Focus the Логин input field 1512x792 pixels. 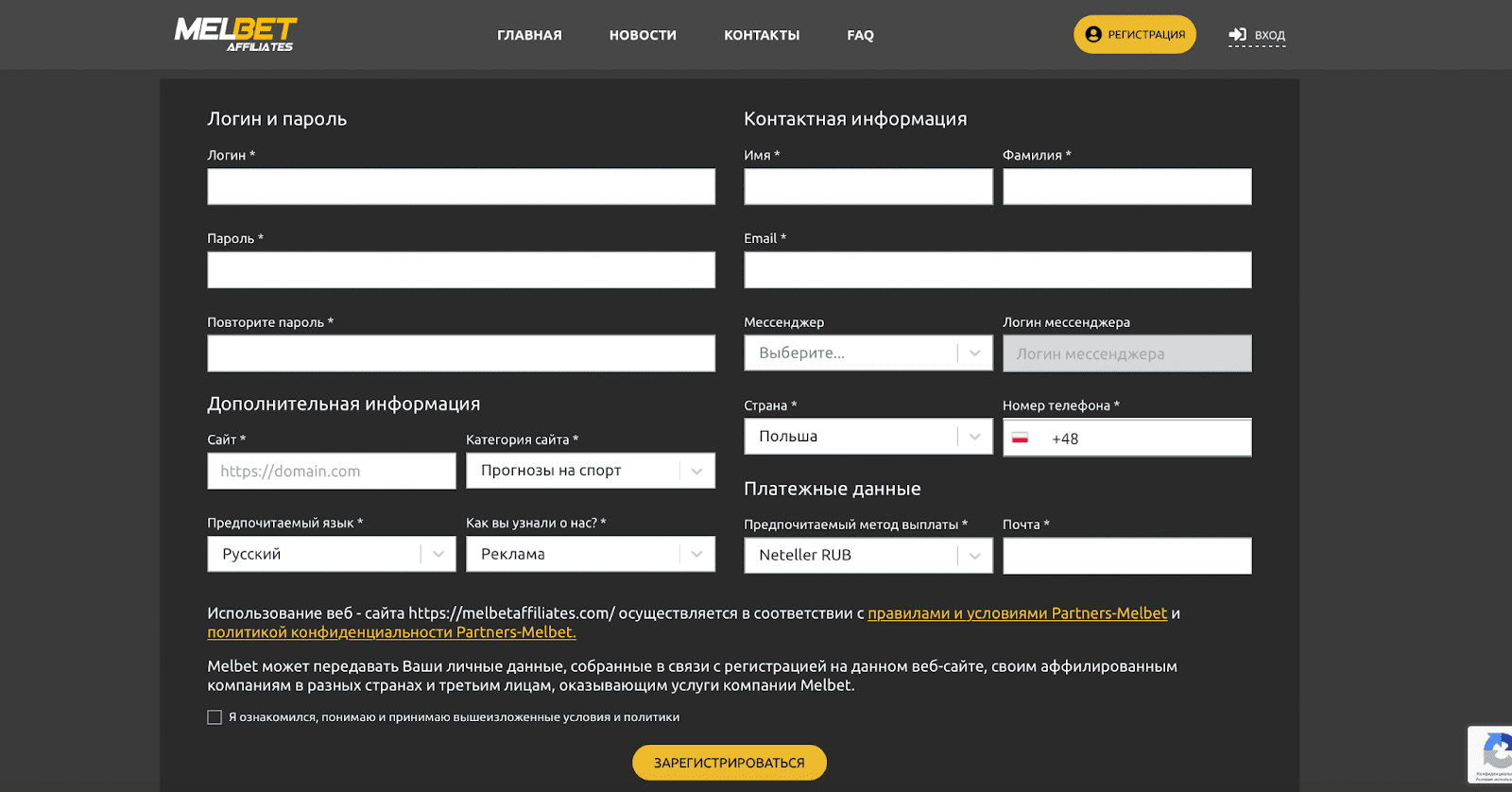pyautogui.click(x=461, y=187)
